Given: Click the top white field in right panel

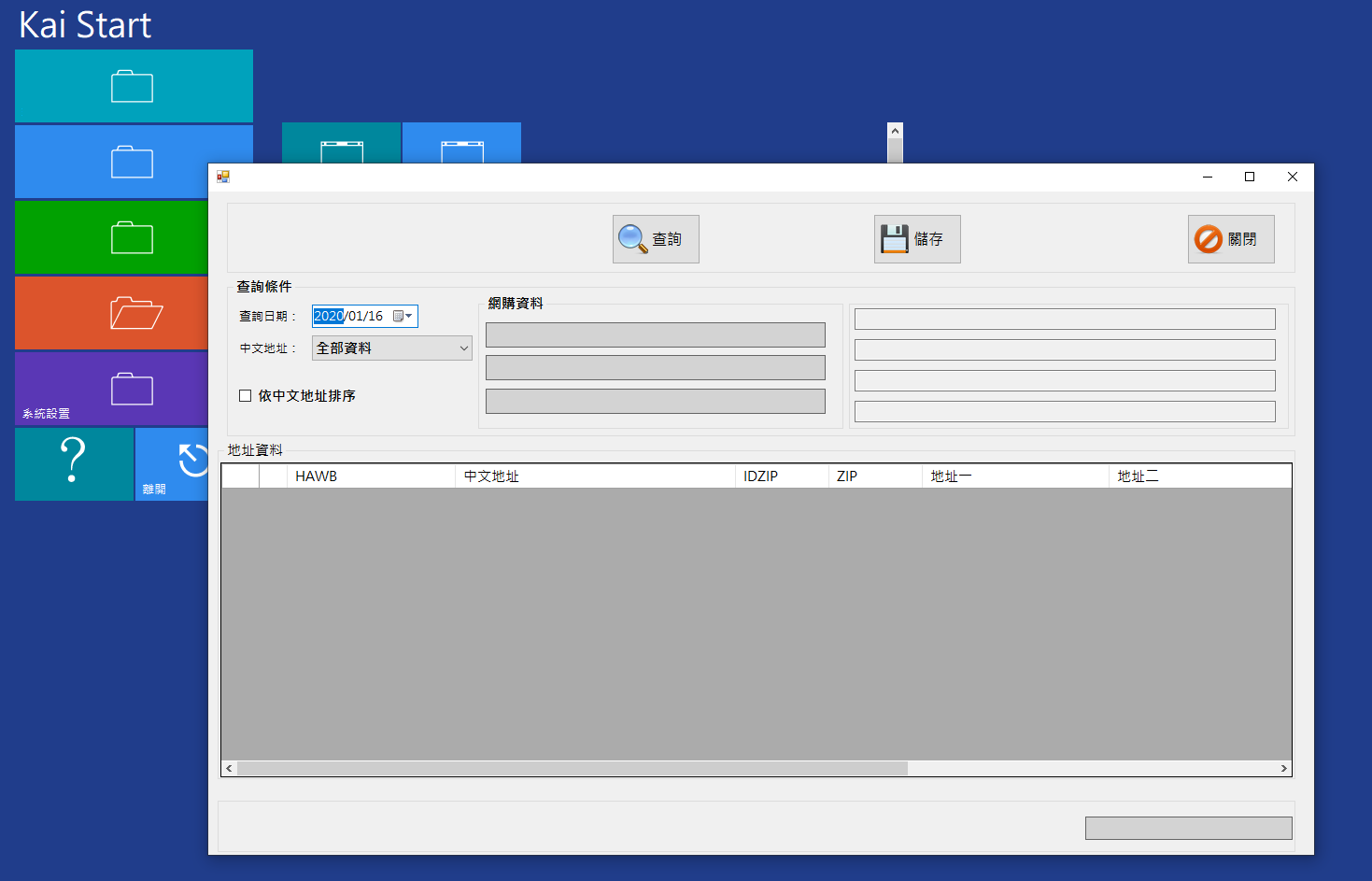Looking at the screenshot, I should 1064,320.
